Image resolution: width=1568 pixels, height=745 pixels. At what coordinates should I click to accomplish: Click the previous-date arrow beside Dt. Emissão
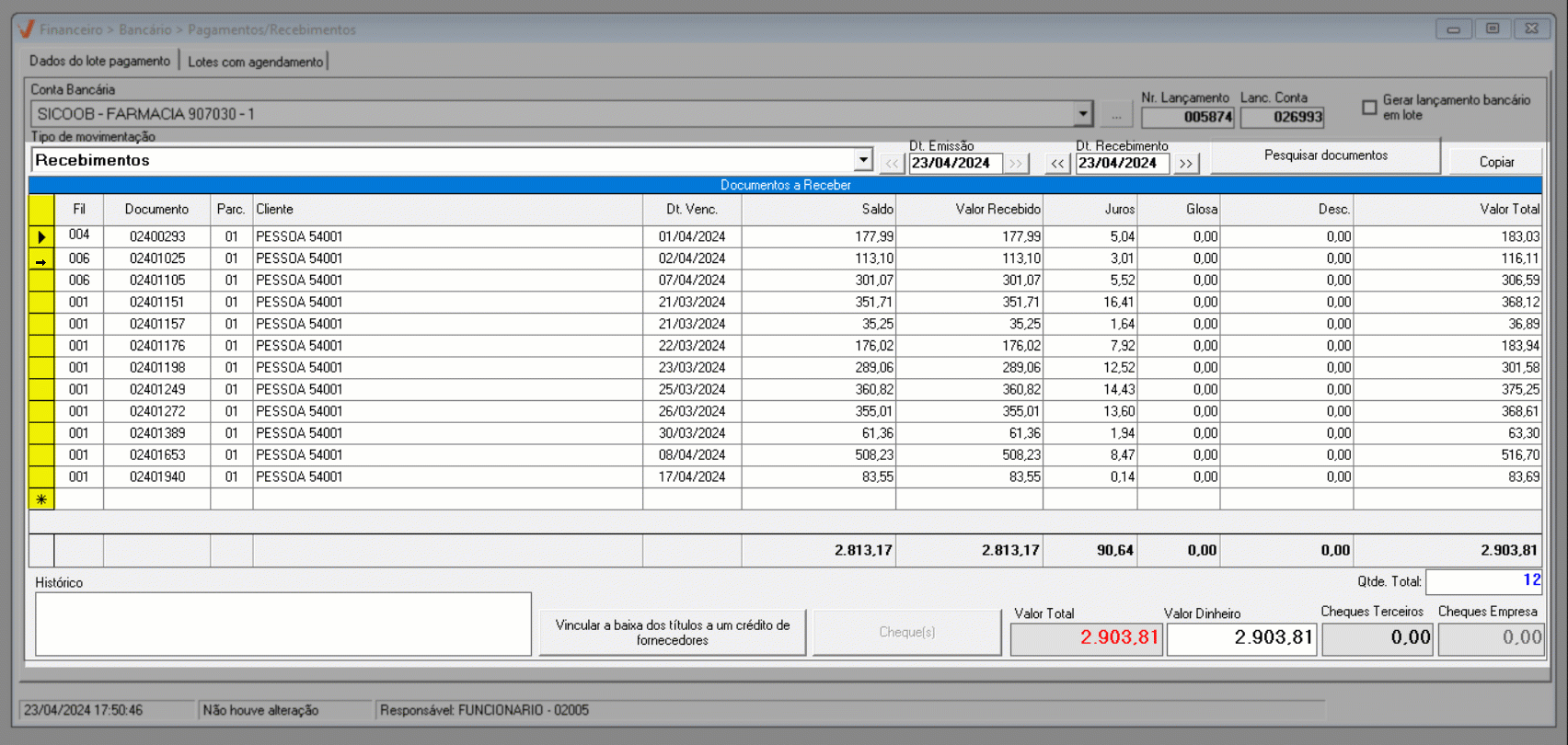pos(891,164)
